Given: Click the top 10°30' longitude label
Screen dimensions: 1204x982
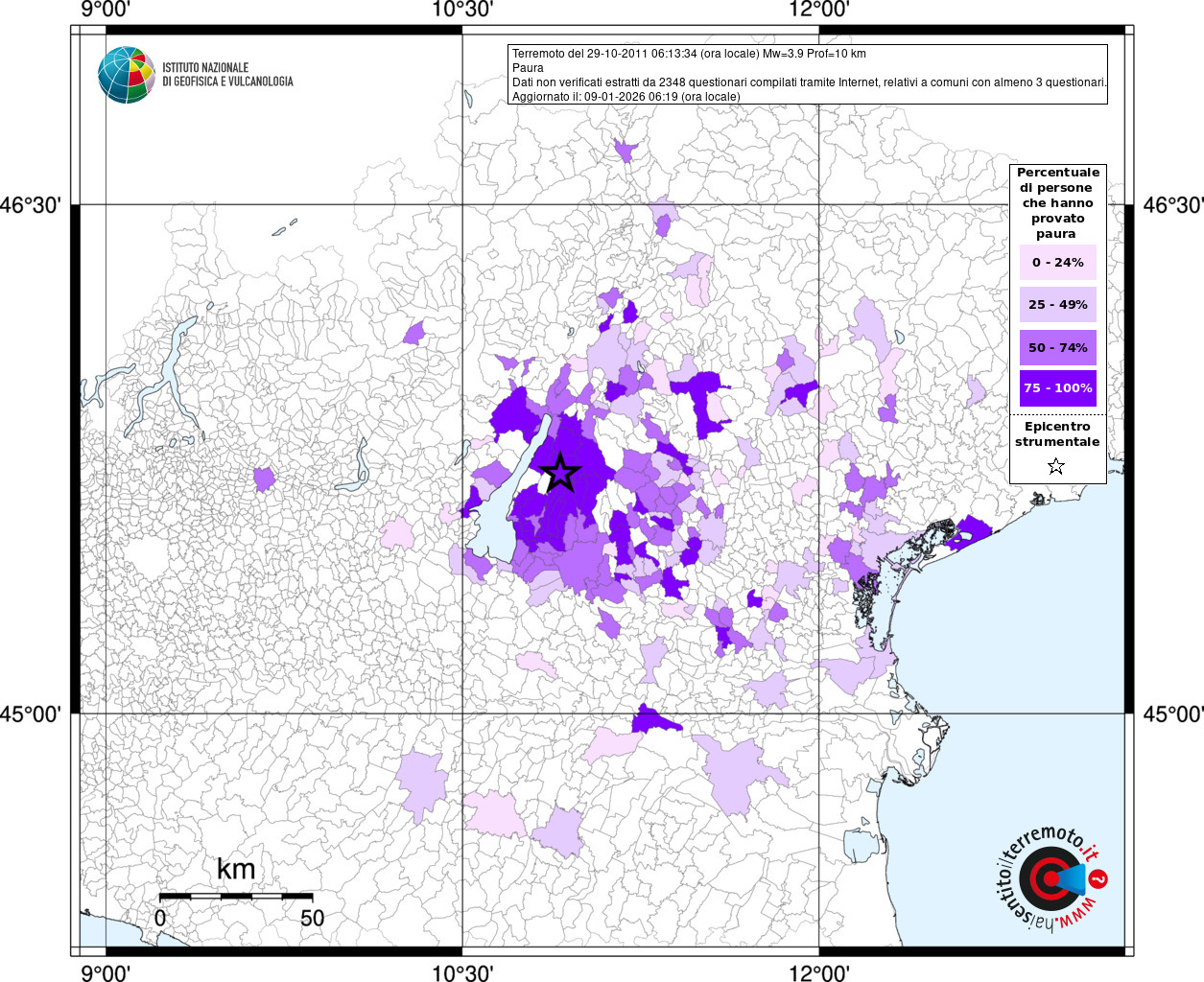Looking at the screenshot, I should pos(462,10).
